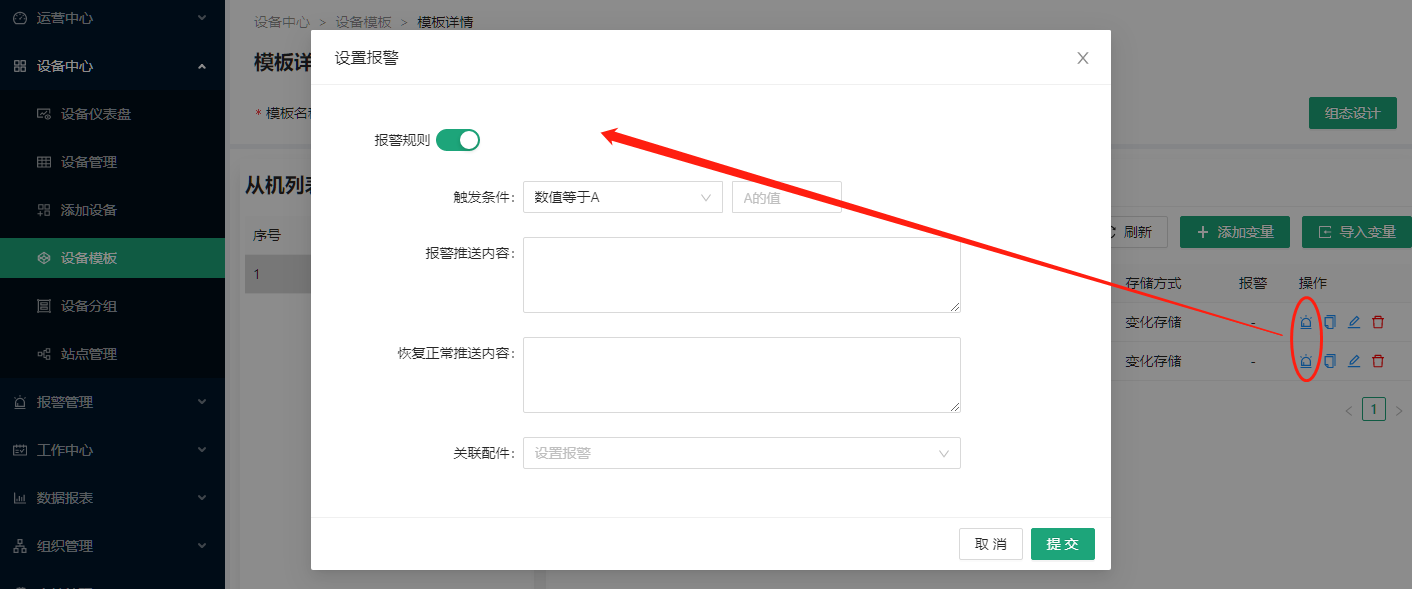Toggle the 报警规则 switch off

pyautogui.click(x=458, y=140)
